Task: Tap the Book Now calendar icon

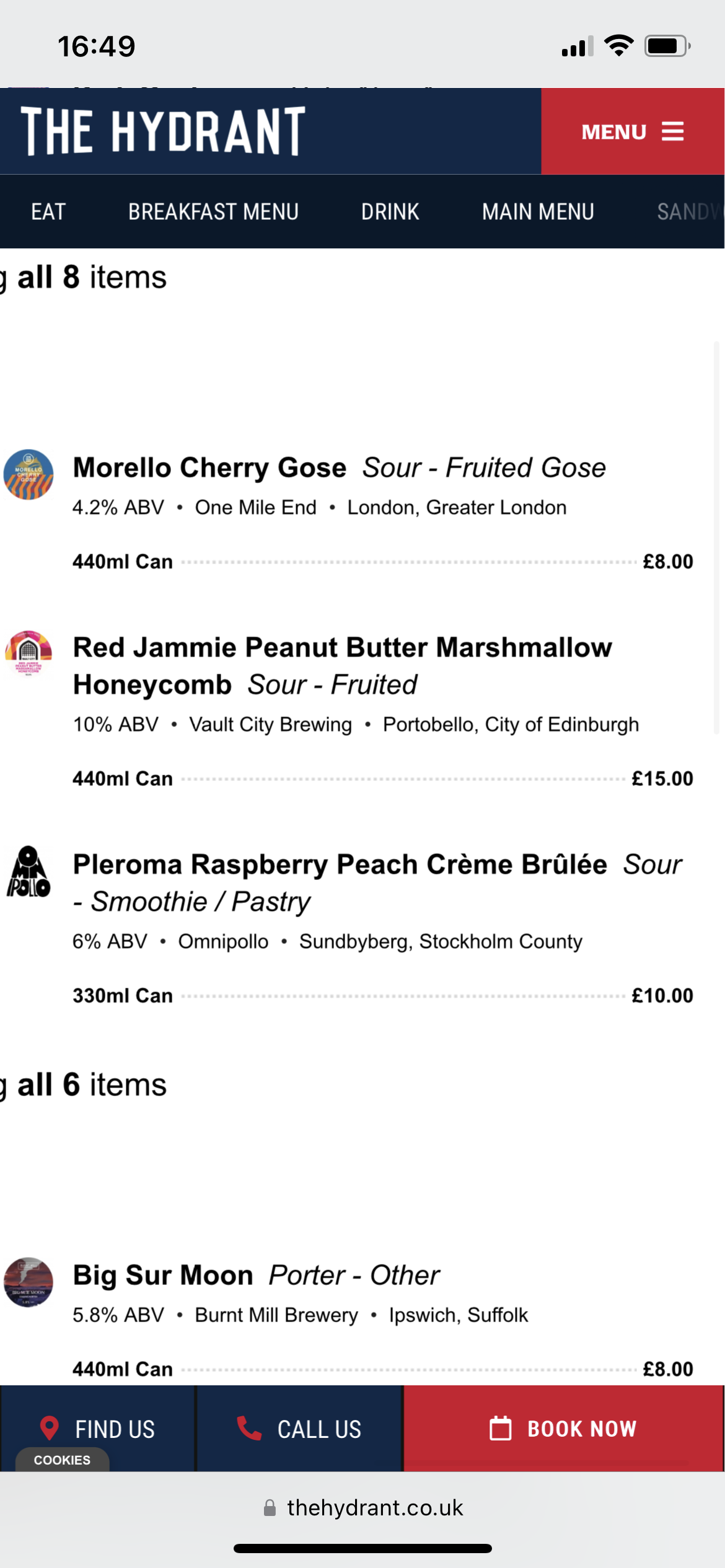Action: coord(501,1428)
